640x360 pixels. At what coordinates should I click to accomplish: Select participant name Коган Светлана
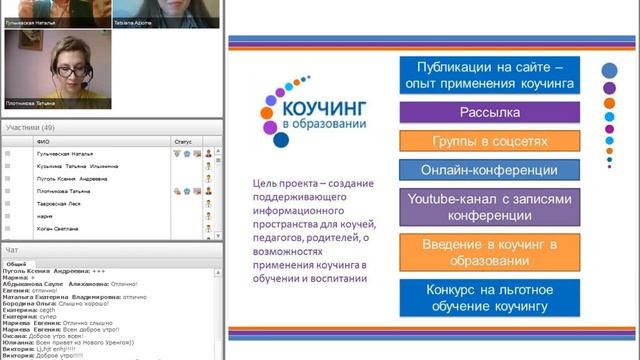(57, 229)
